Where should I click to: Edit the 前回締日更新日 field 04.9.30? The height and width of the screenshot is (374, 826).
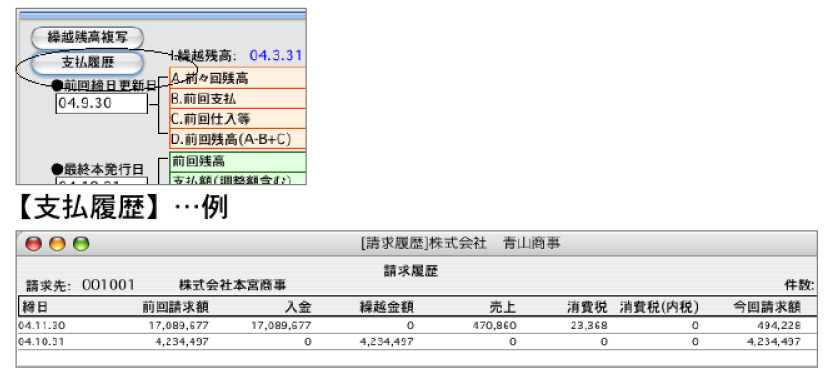pos(102,104)
